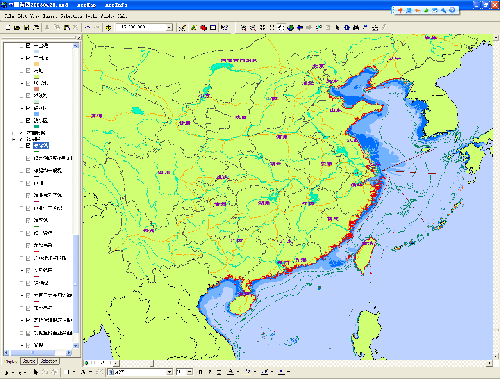Click table of contents scrollbar down arrow
This screenshot has height=379, width=500.
[76, 346]
